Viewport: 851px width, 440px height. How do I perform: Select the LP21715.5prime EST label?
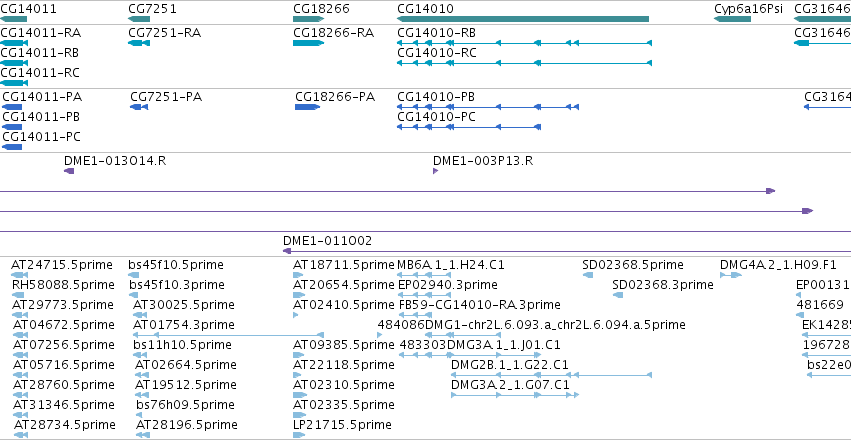(x=342, y=424)
